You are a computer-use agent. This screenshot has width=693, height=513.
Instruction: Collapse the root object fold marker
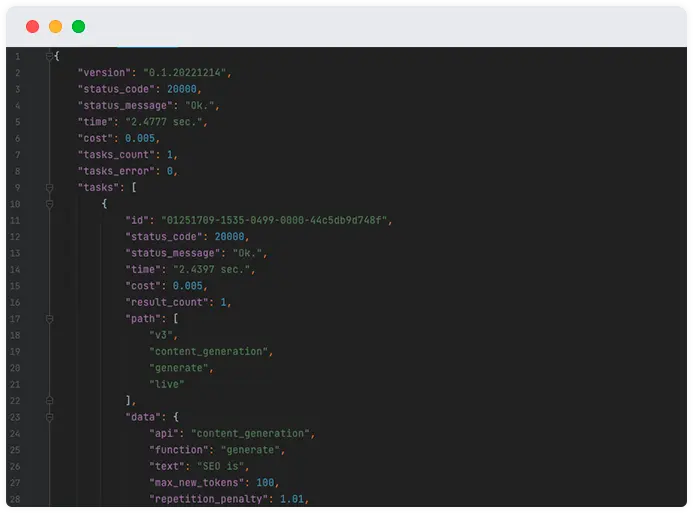pos(50,56)
